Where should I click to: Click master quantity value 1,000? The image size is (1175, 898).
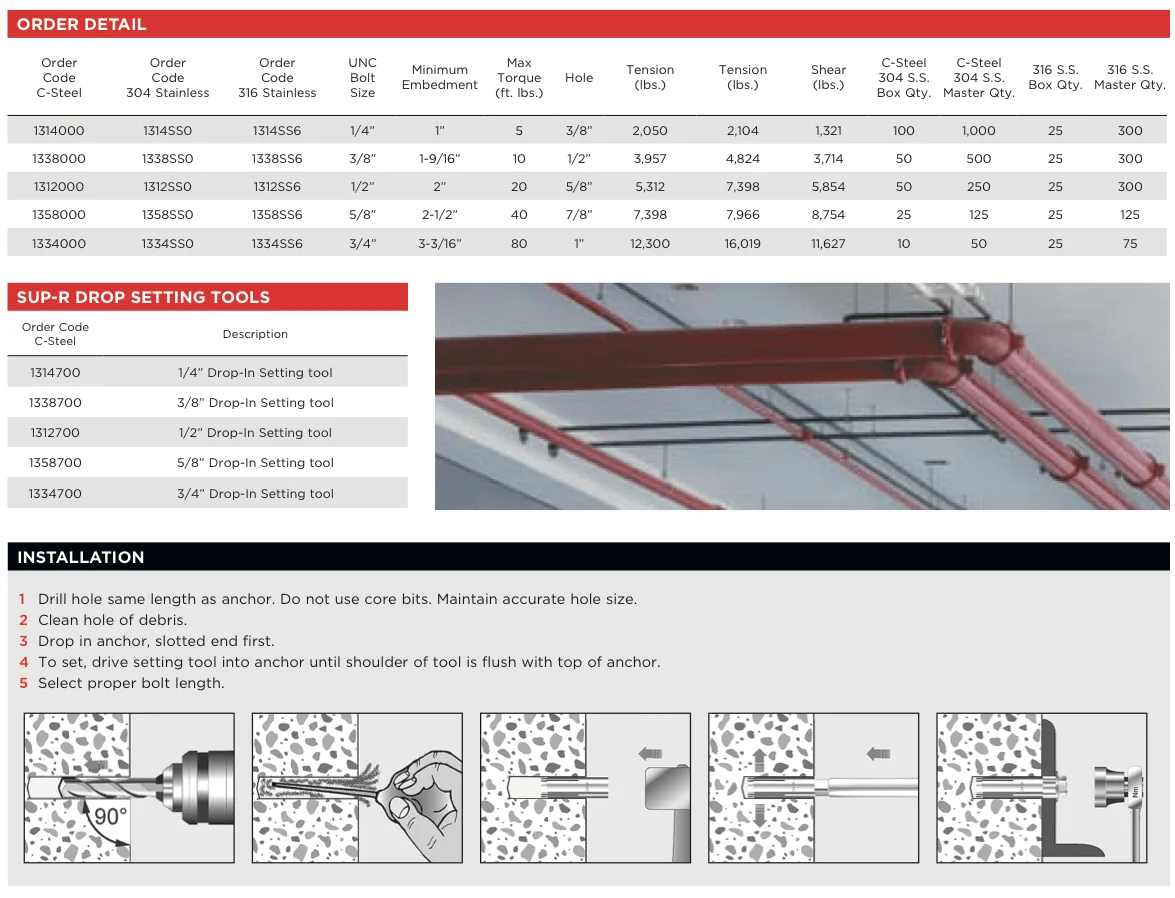(979, 130)
